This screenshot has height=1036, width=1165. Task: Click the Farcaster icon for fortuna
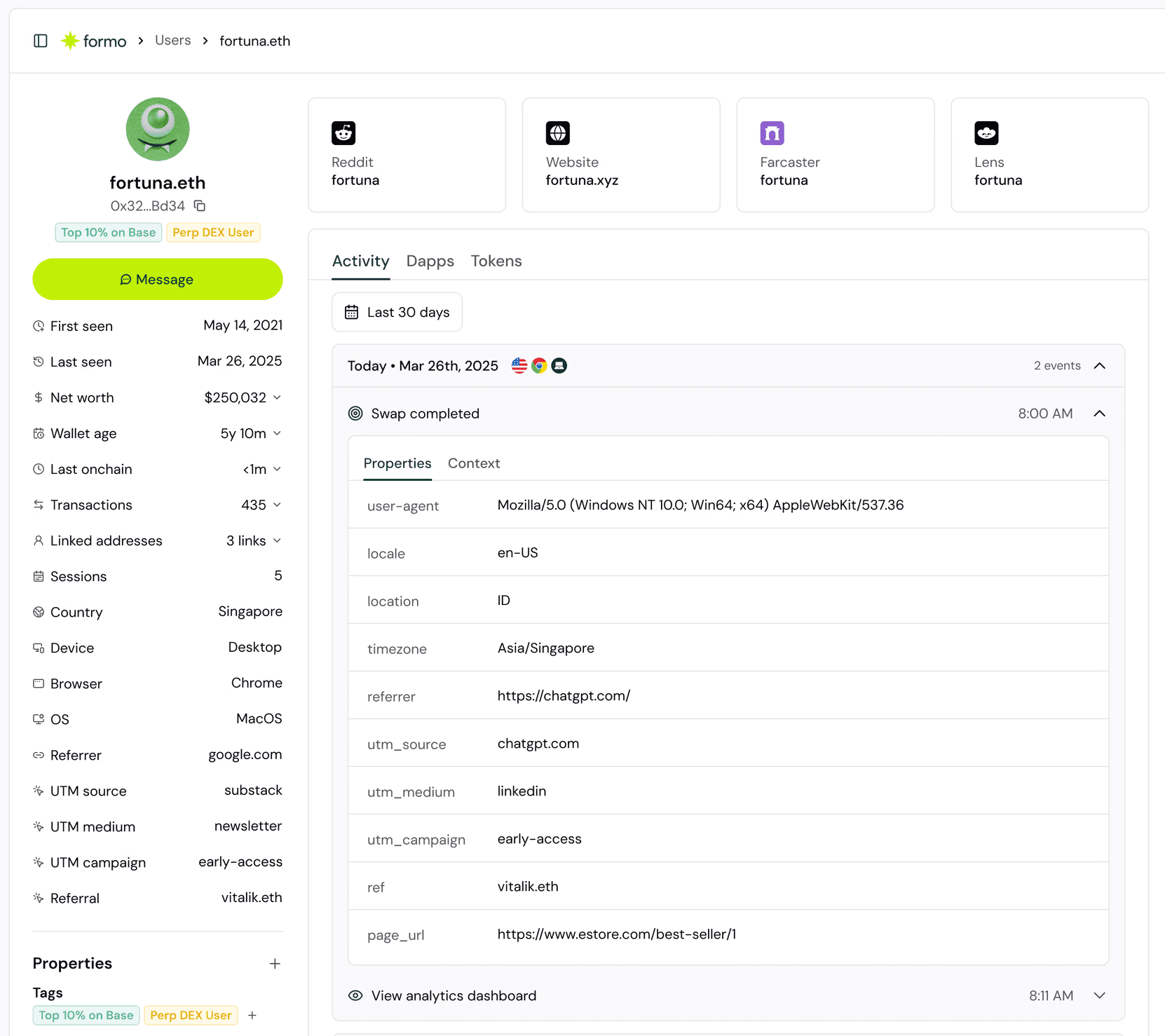[772, 132]
